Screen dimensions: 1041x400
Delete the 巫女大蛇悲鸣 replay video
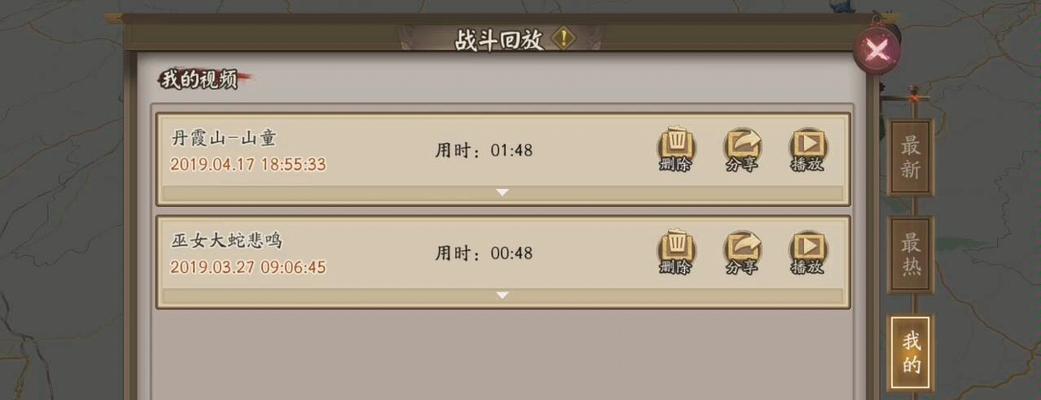point(676,253)
